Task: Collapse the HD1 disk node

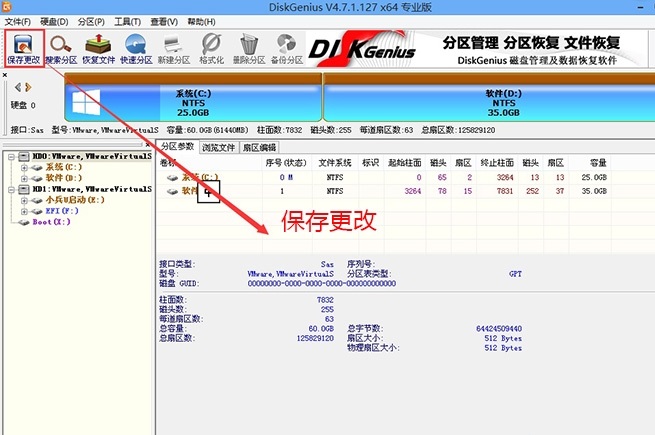Action: point(12,190)
